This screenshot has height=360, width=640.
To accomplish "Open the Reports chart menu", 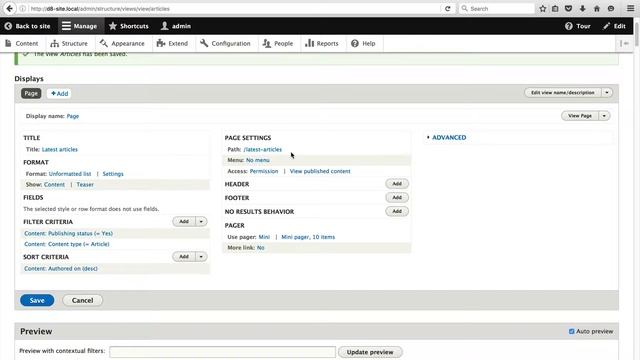I will (322, 43).
